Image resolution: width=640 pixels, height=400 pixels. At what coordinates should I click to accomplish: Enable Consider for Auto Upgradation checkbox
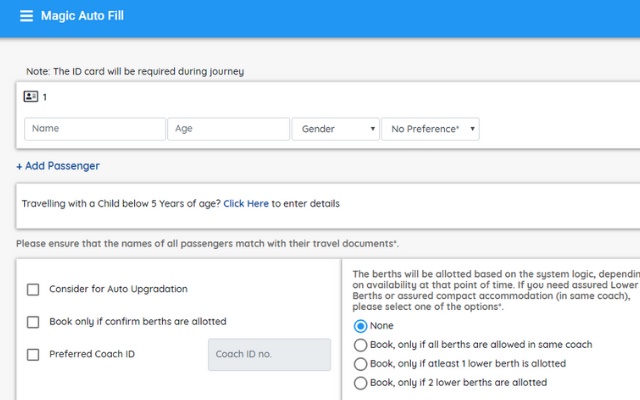point(33,289)
